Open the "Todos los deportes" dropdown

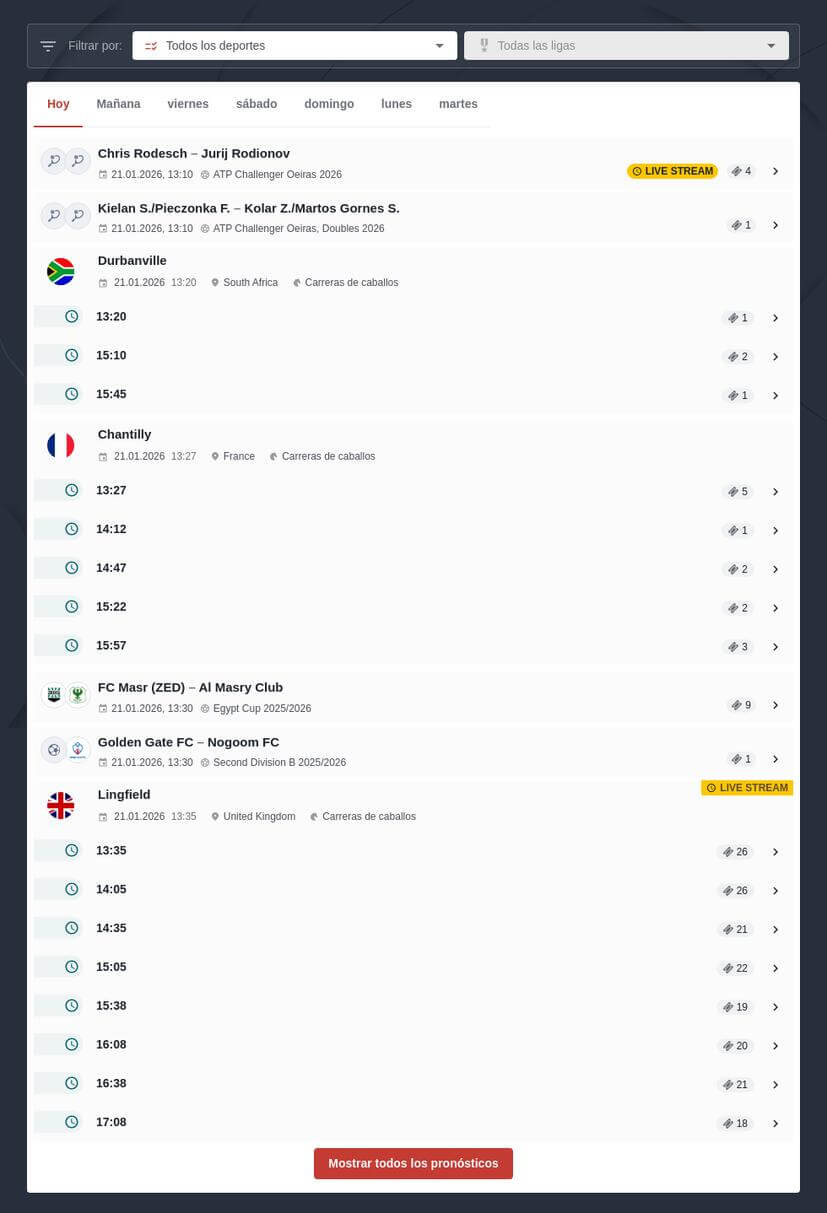tap(439, 45)
